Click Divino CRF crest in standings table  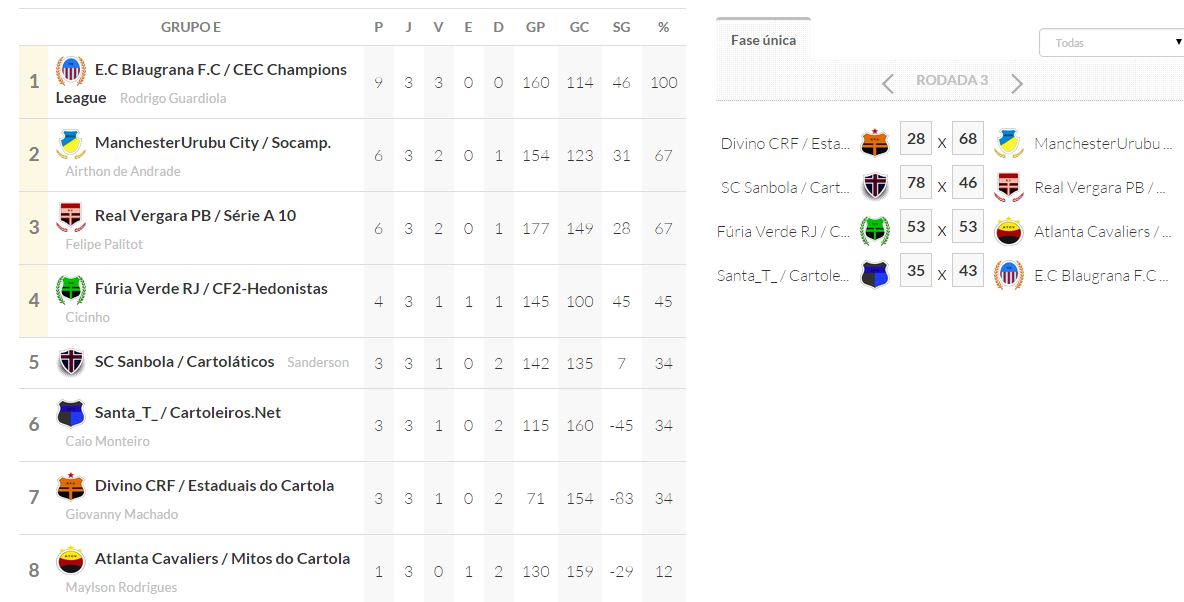coord(71,486)
